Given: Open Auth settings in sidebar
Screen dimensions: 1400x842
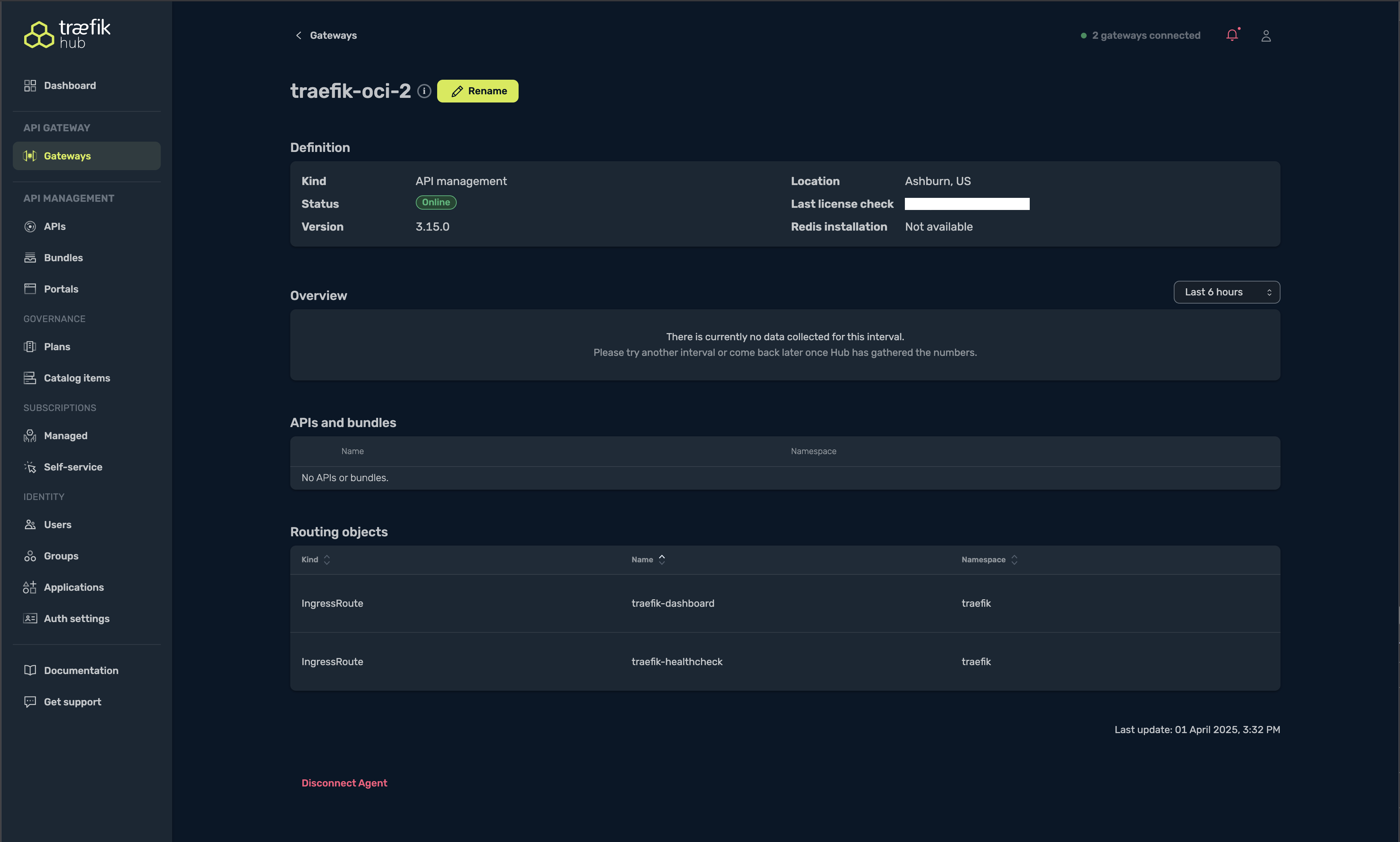Looking at the screenshot, I should click(x=76, y=619).
